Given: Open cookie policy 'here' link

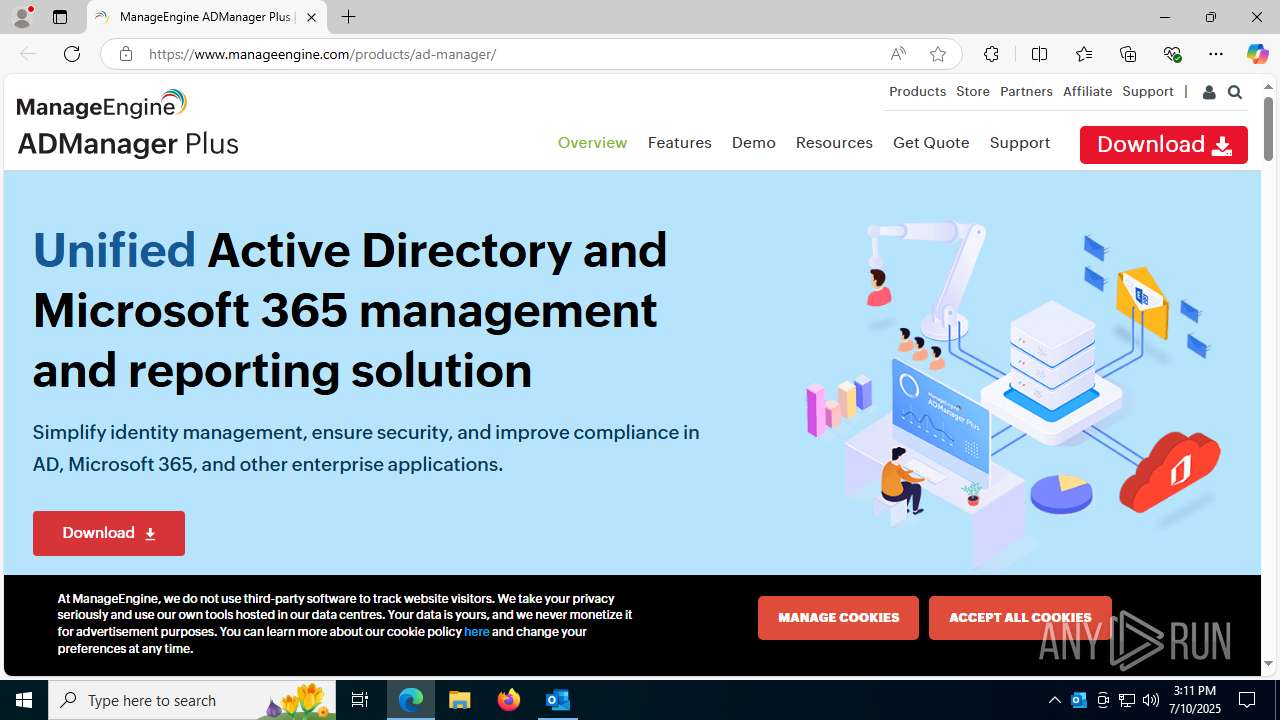Looking at the screenshot, I should pyautogui.click(x=477, y=632).
